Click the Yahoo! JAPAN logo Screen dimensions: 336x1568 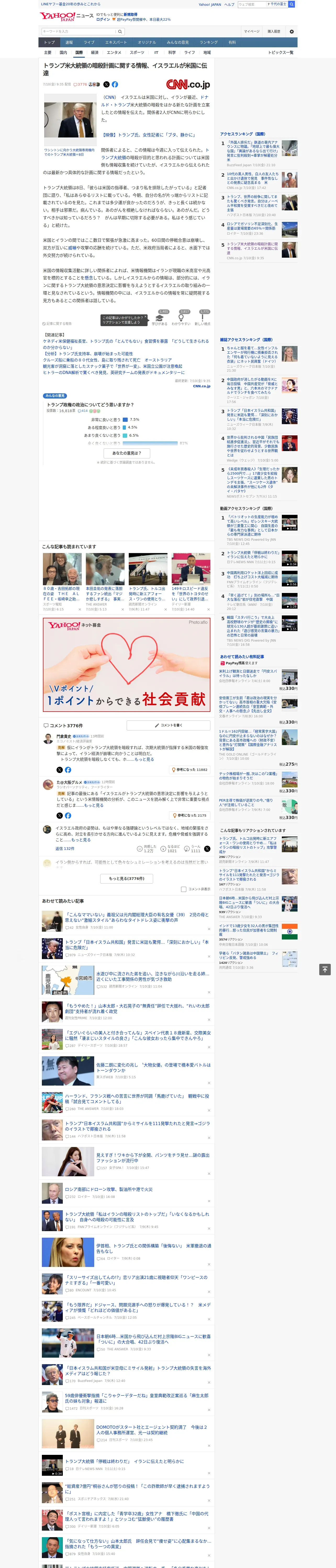coord(58,16)
